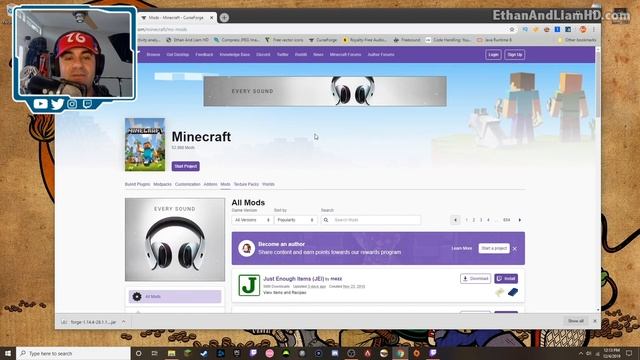Switch to the Addons tab
640x360 pixels.
[x=211, y=184]
